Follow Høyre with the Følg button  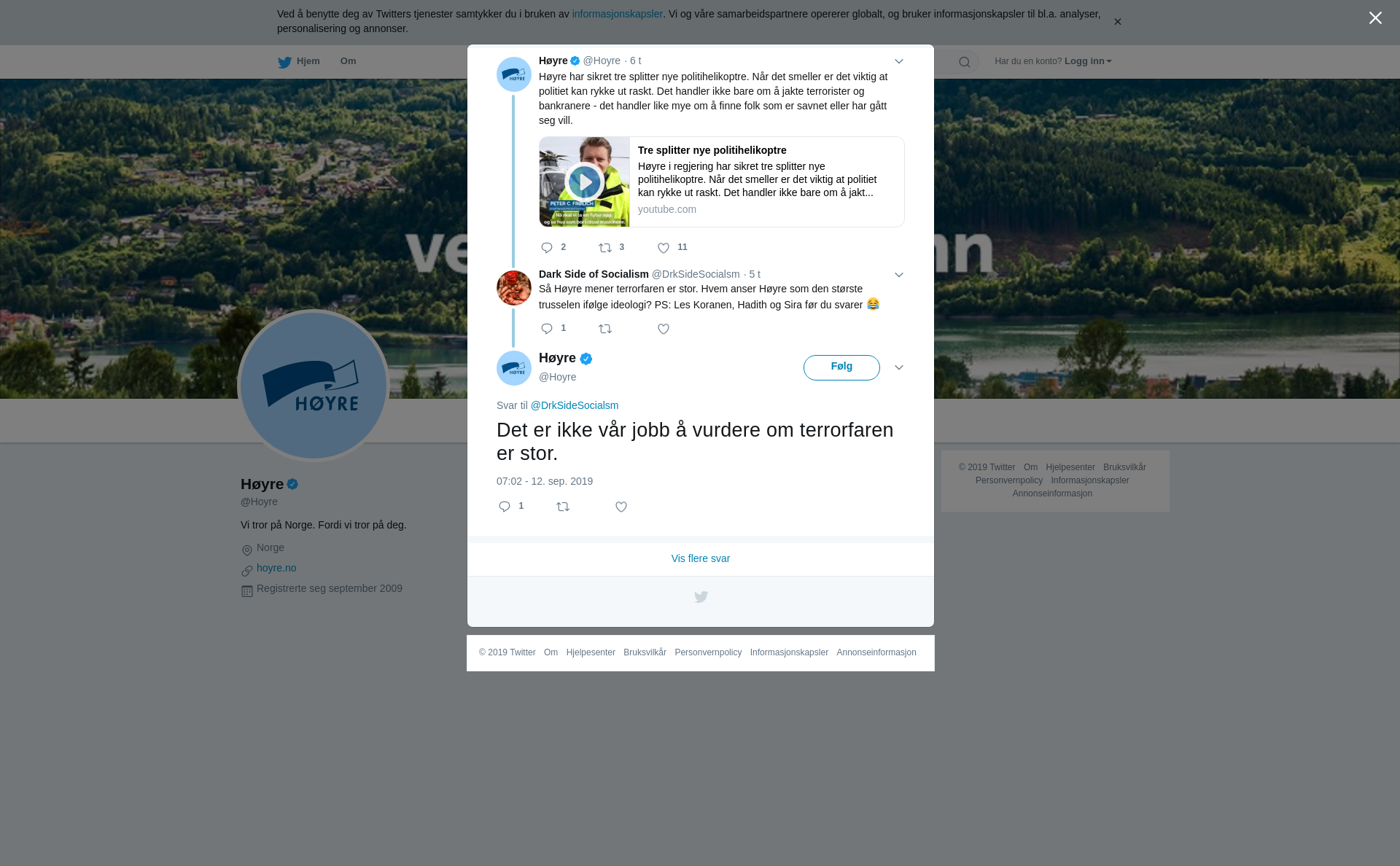(841, 367)
